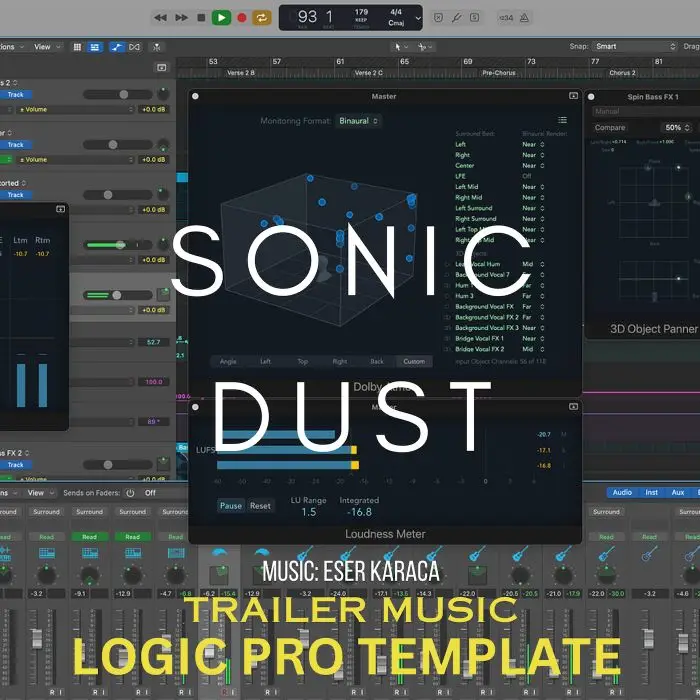
Task: Click the link icon in Loudness Meter window
Action: [573, 407]
